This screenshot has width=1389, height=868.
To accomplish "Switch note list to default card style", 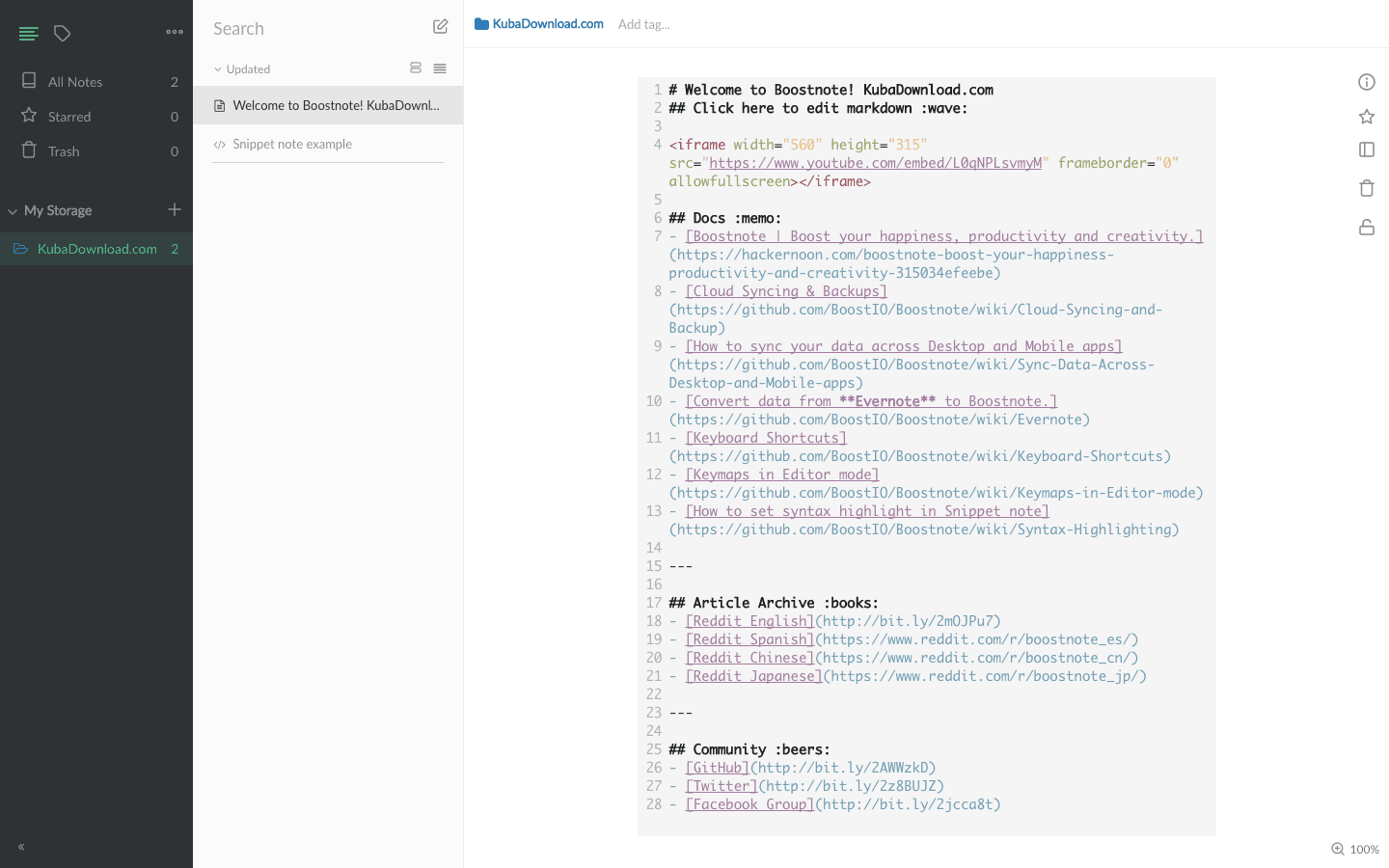I will pos(416,68).
